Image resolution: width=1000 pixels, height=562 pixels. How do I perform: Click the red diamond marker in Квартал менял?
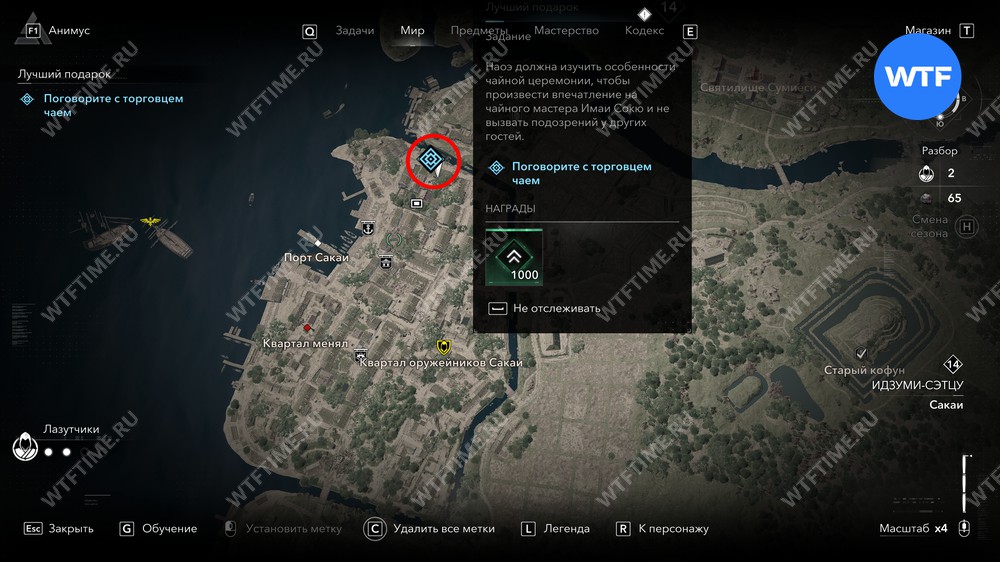307,328
